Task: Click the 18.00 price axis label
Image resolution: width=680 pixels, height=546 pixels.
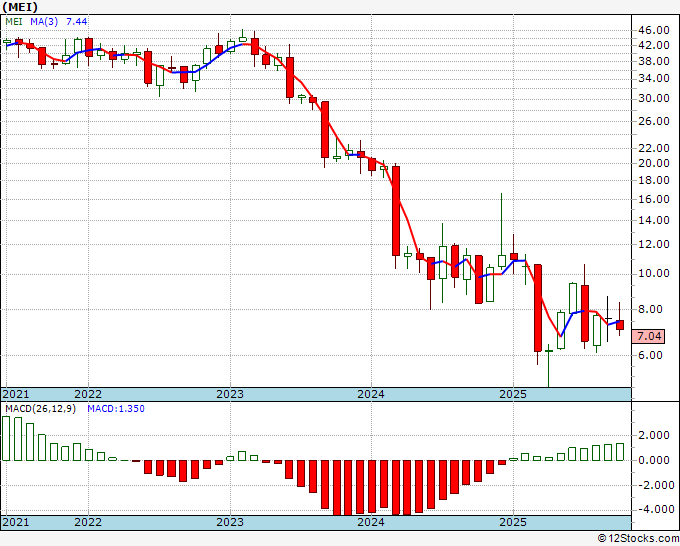Action: pos(654,180)
